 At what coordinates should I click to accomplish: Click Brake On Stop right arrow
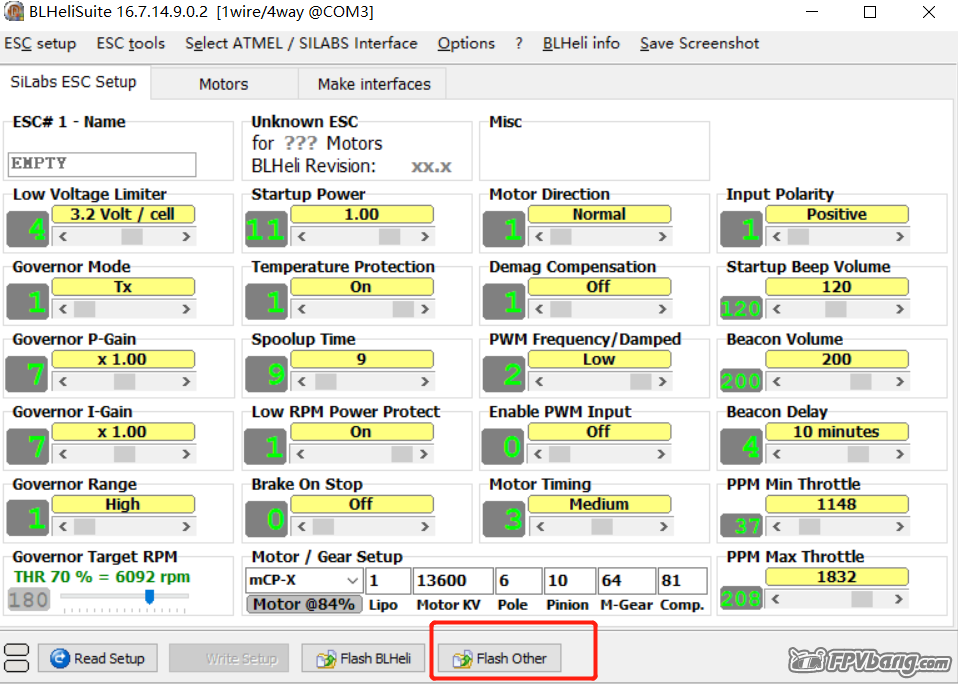(425, 526)
